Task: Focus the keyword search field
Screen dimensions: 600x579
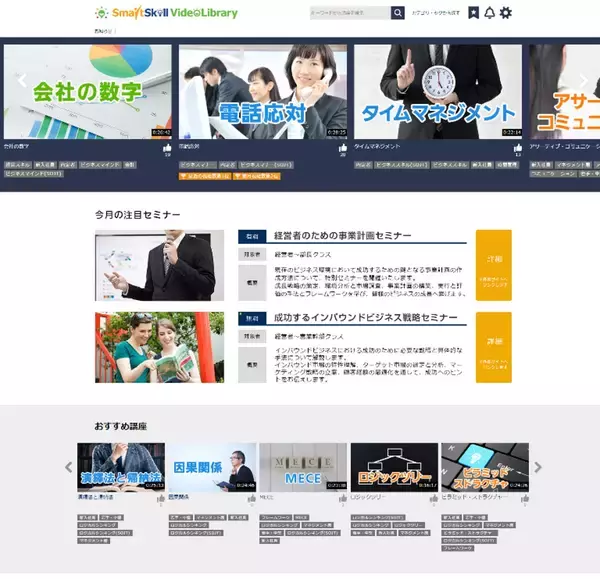Action: (x=350, y=13)
